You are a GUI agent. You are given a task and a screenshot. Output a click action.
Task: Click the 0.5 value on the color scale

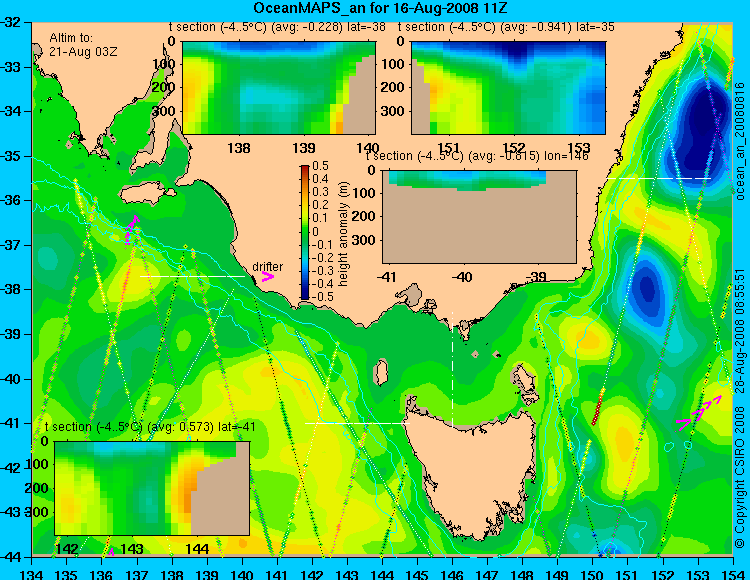click(x=320, y=166)
